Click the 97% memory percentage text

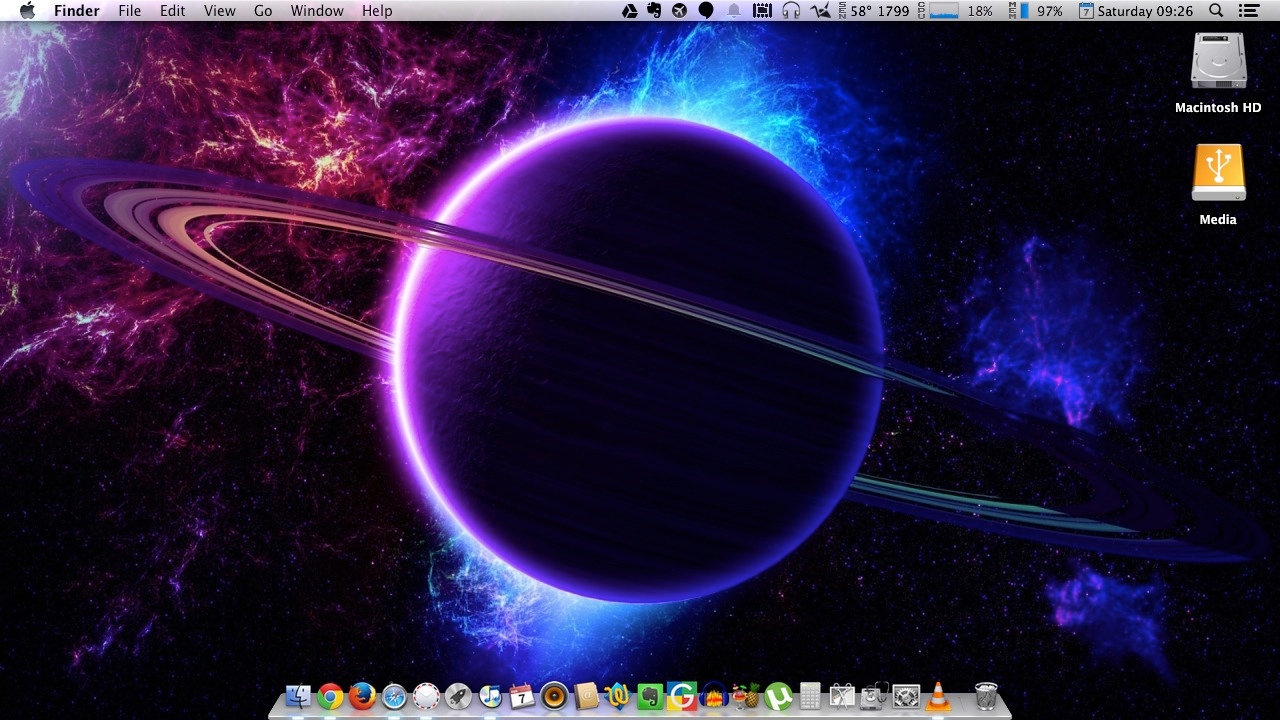[1050, 11]
